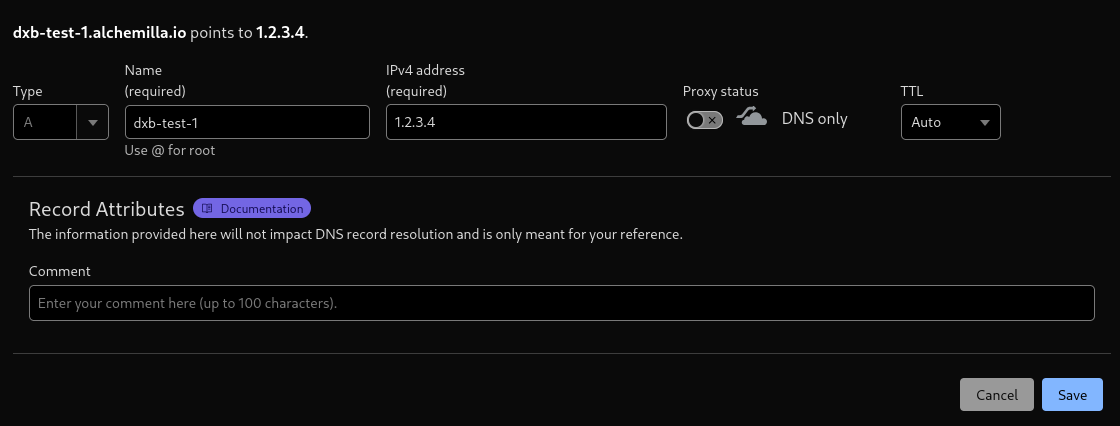
Task: Click the Record Attributes heading
Action: point(106,209)
